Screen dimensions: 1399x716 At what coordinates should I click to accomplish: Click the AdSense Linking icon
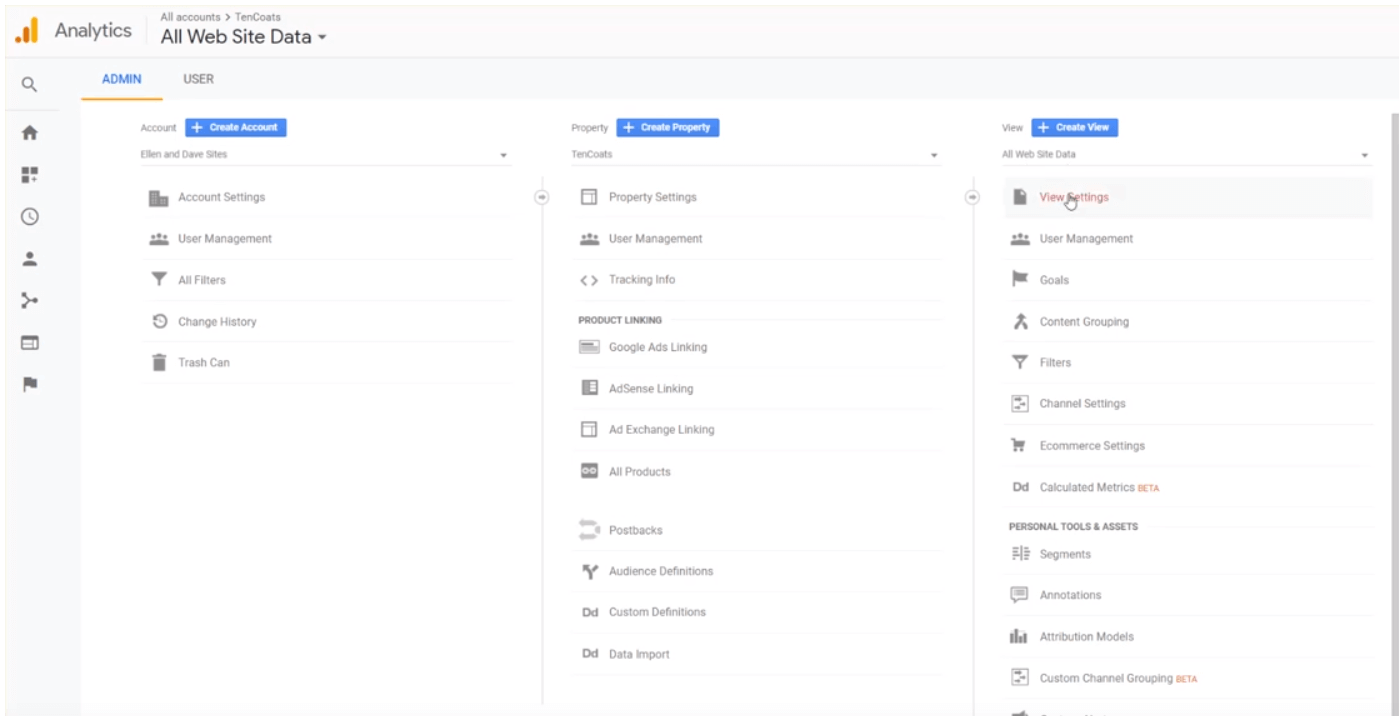pos(589,388)
